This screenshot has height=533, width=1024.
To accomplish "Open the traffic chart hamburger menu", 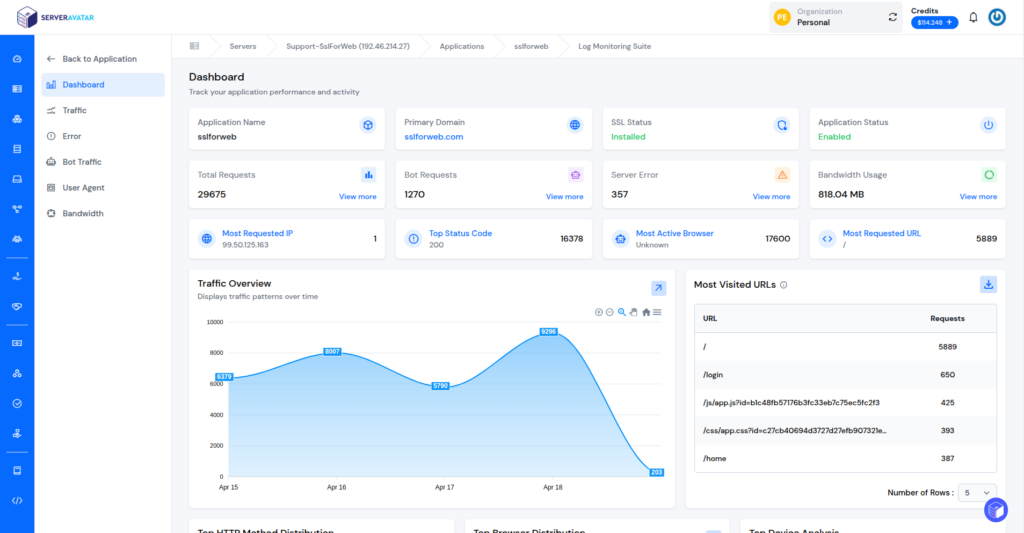I will point(657,312).
